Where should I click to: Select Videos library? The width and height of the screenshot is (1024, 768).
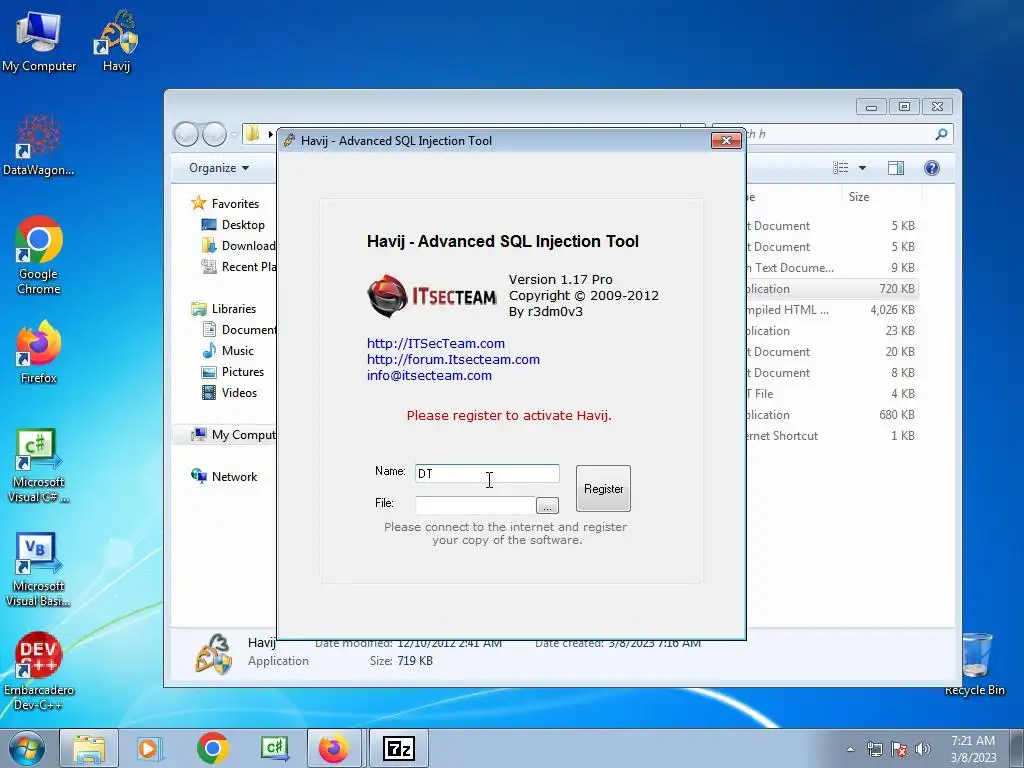tap(229, 392)
